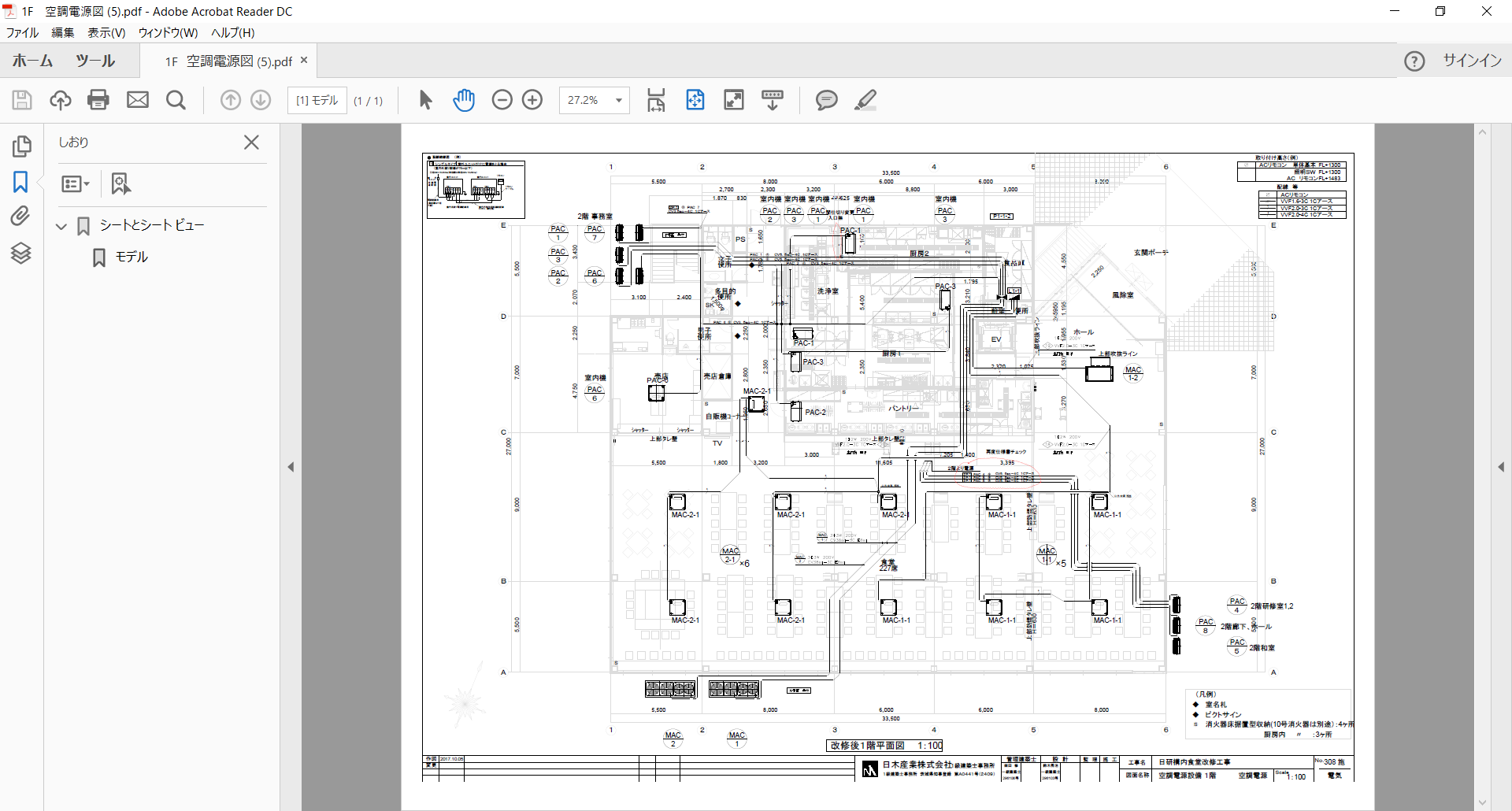The width and height of the screenshot is (1512, 811).
Task: Open the layers panel
Action: (21, 253)
